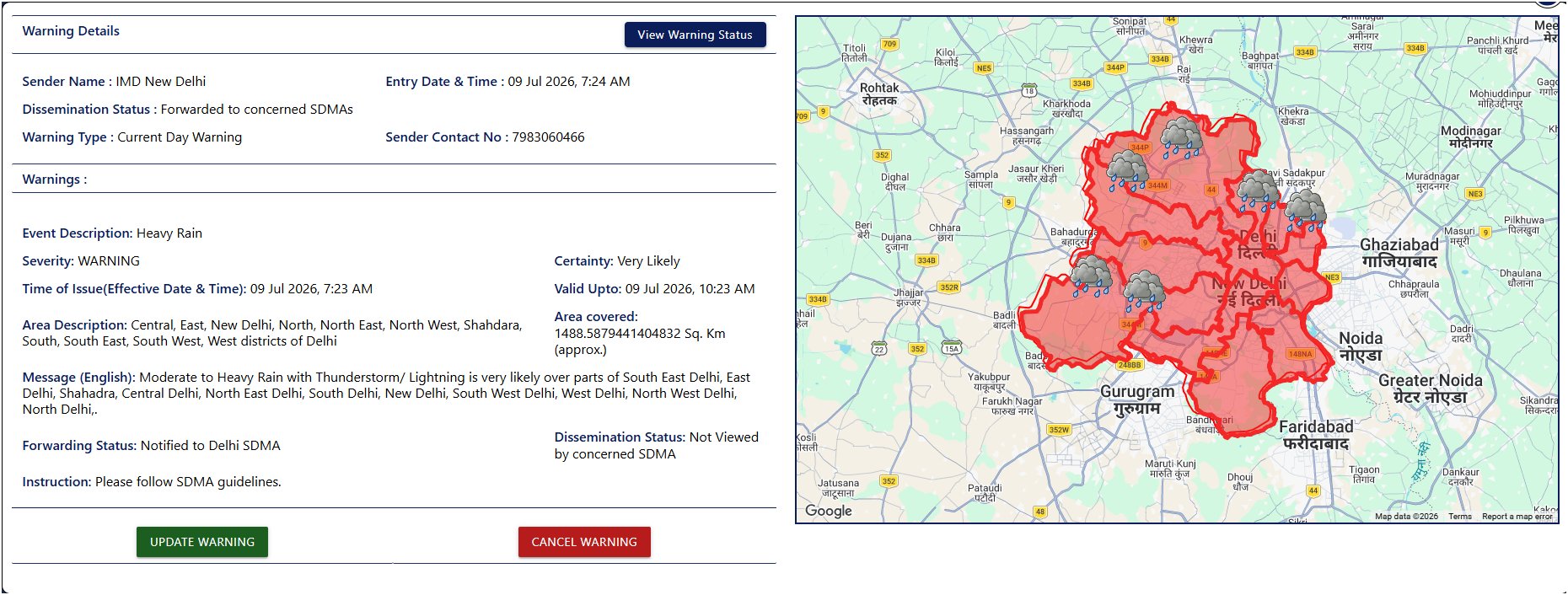Click Report a map error link
This screenshot has width=1568, height=595.
coord(1517,517)
